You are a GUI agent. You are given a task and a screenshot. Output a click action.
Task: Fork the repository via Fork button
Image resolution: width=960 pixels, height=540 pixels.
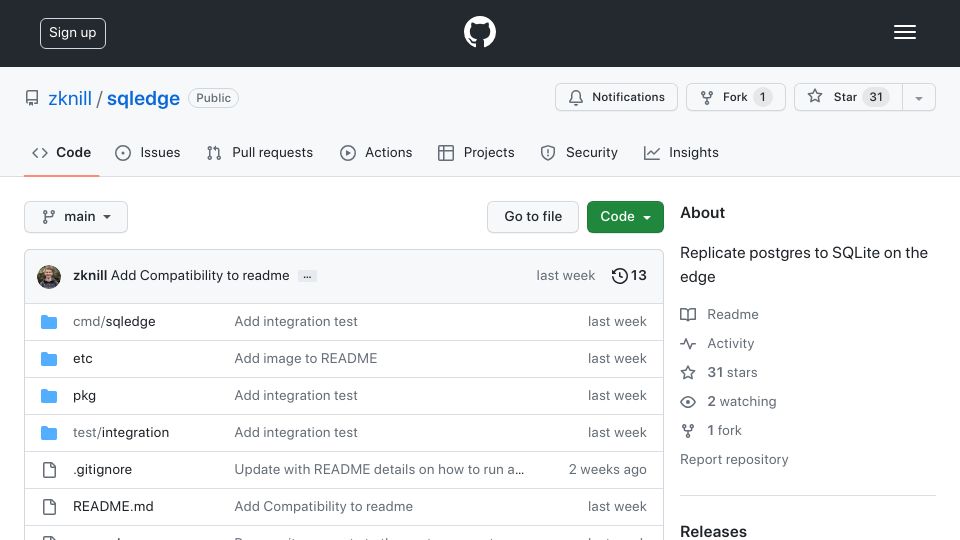735,97
